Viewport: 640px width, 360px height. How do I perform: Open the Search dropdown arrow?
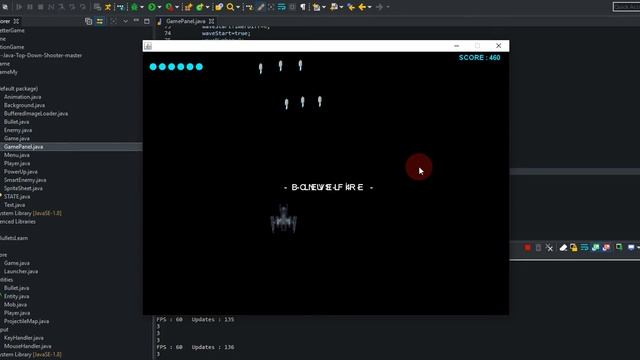pos(238,7)
